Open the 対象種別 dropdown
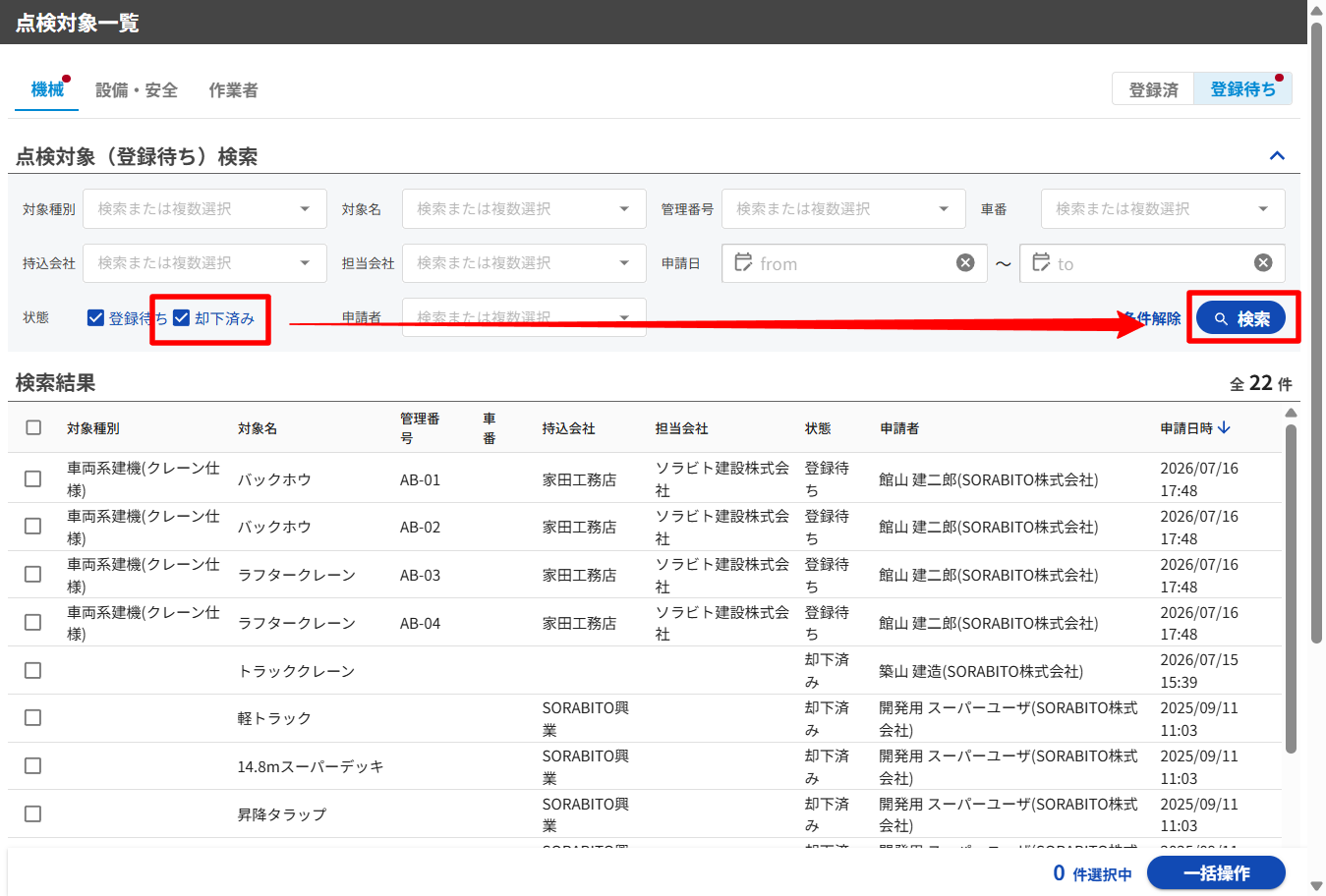Screen dimensions: 1326x896 click(x=204, y=208)
